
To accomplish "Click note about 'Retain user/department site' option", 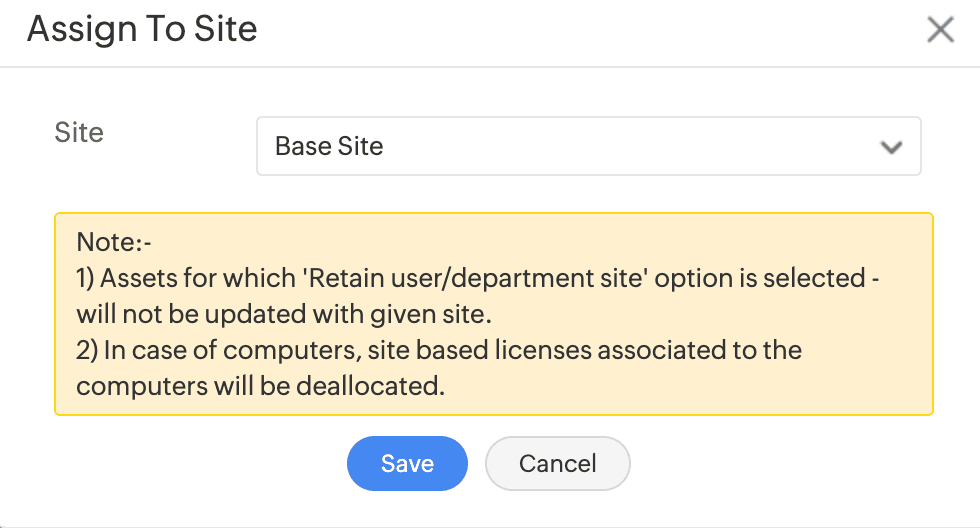I will click(478, 278).
